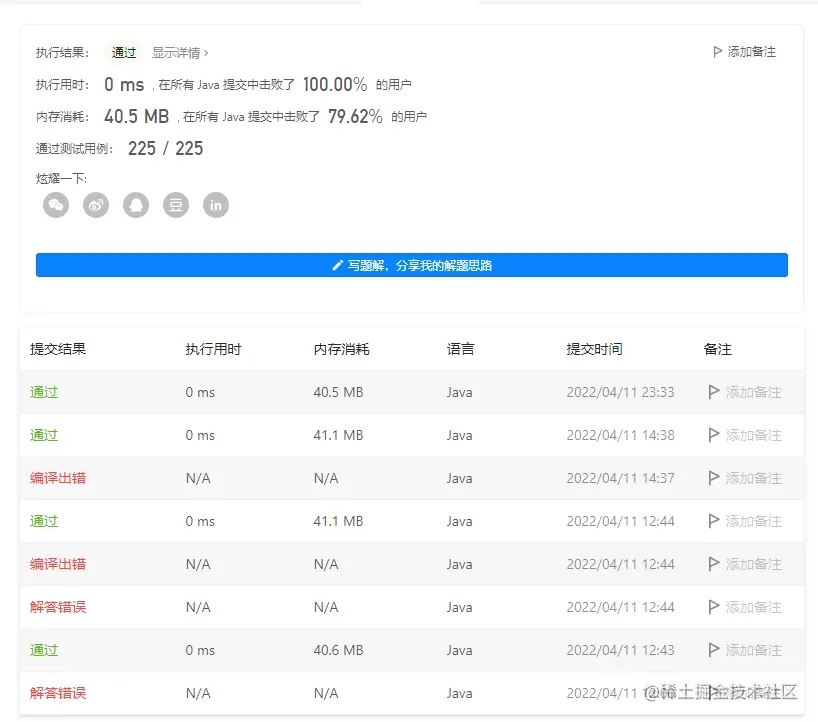Open the 通过 submission from 23:33

coord(44,392)
